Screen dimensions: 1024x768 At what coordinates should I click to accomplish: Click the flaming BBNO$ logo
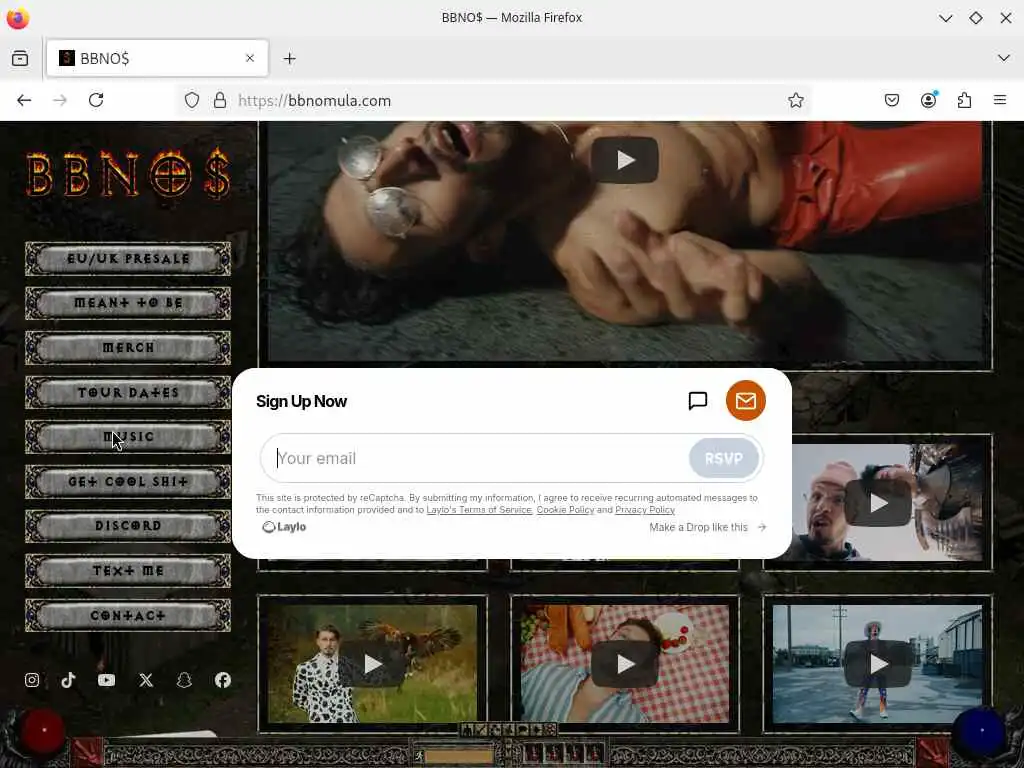click(x=128, y=174)
